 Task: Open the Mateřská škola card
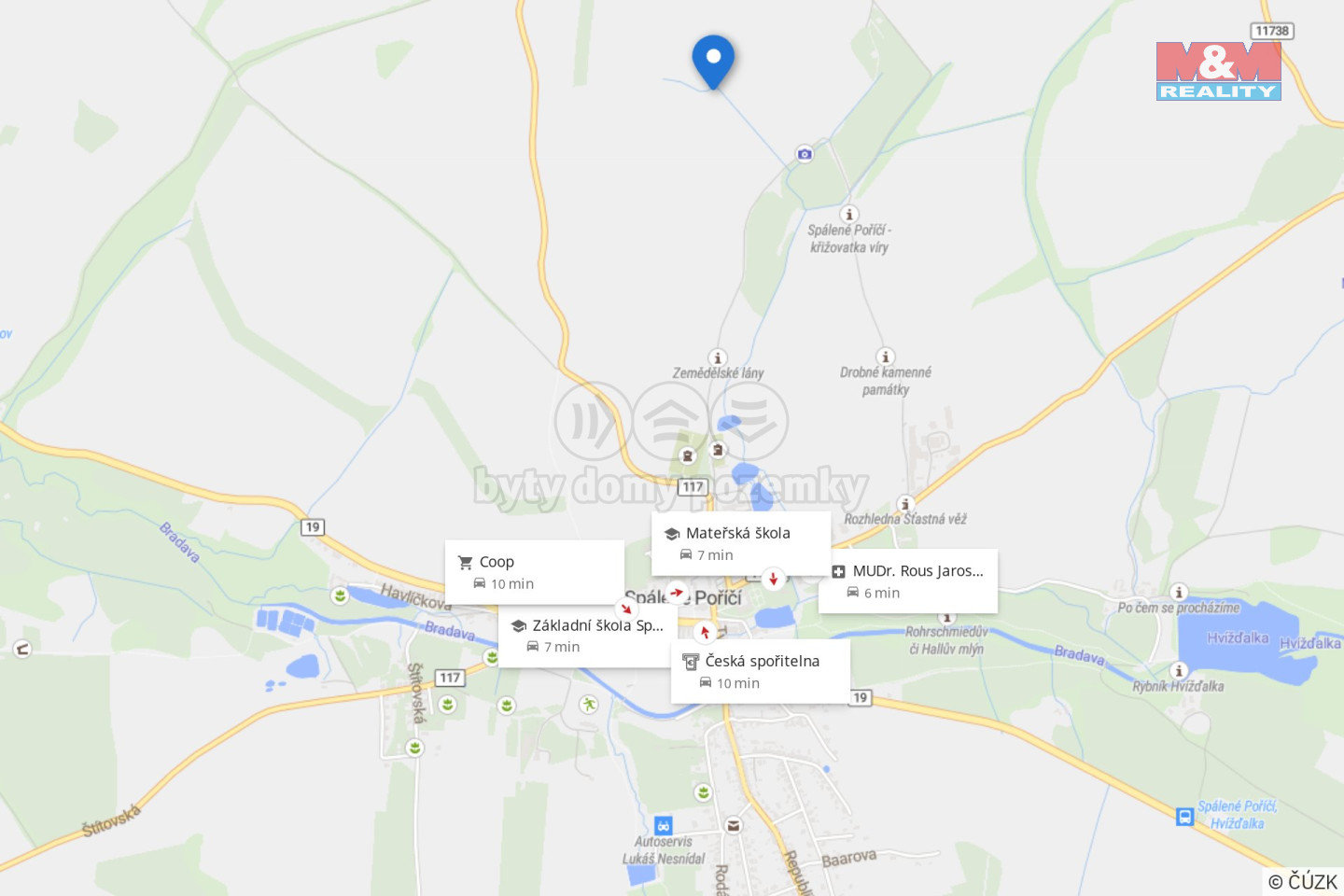coord(741,543)
